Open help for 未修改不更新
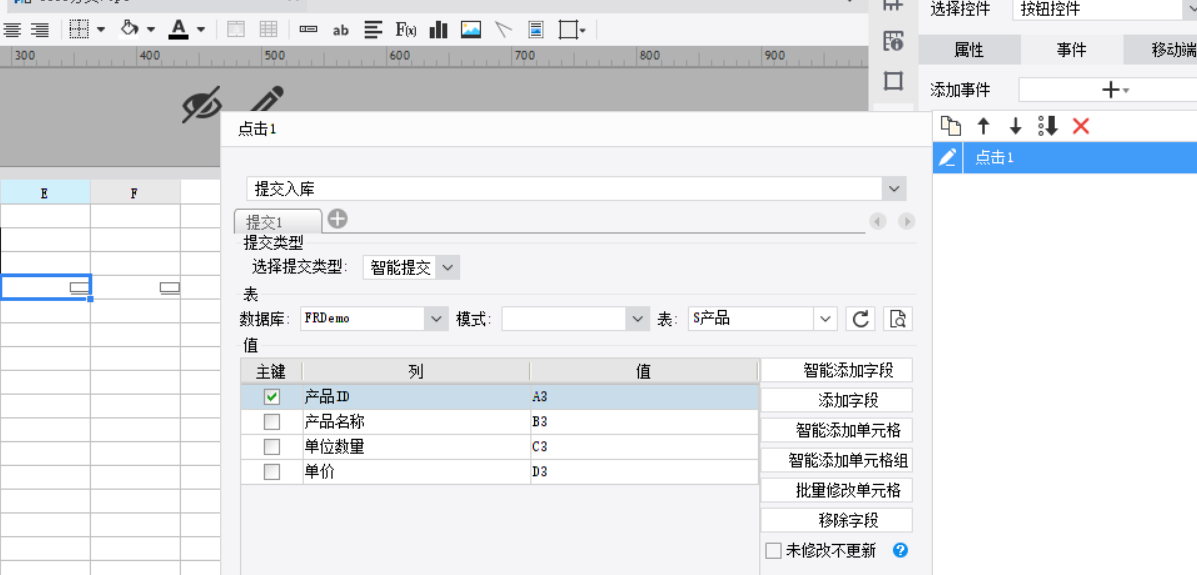This screenshot has width=1197, height=575. pos(900,550)
